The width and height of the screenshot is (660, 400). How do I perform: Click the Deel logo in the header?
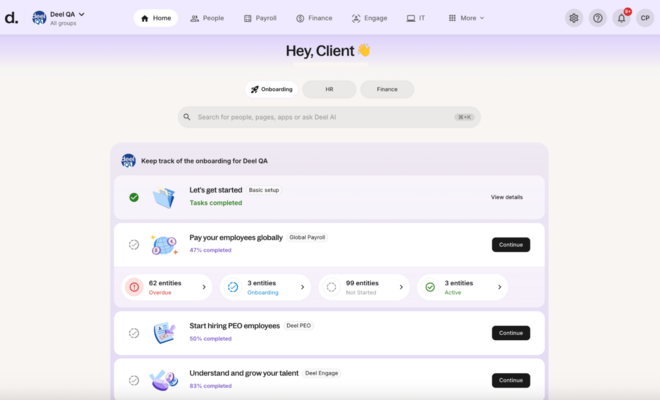(11, 18)
